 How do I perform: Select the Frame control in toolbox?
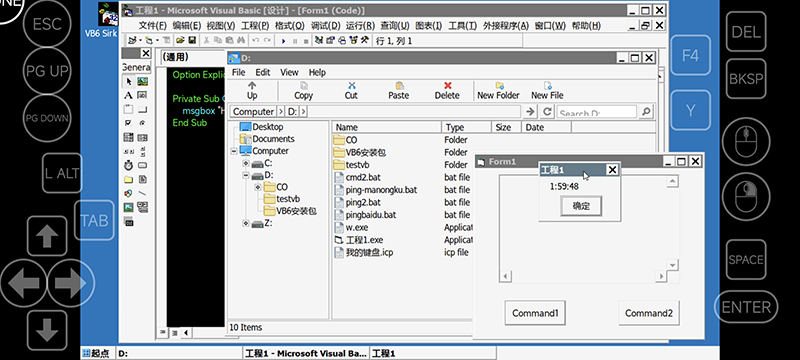click(x=128, y=109)
